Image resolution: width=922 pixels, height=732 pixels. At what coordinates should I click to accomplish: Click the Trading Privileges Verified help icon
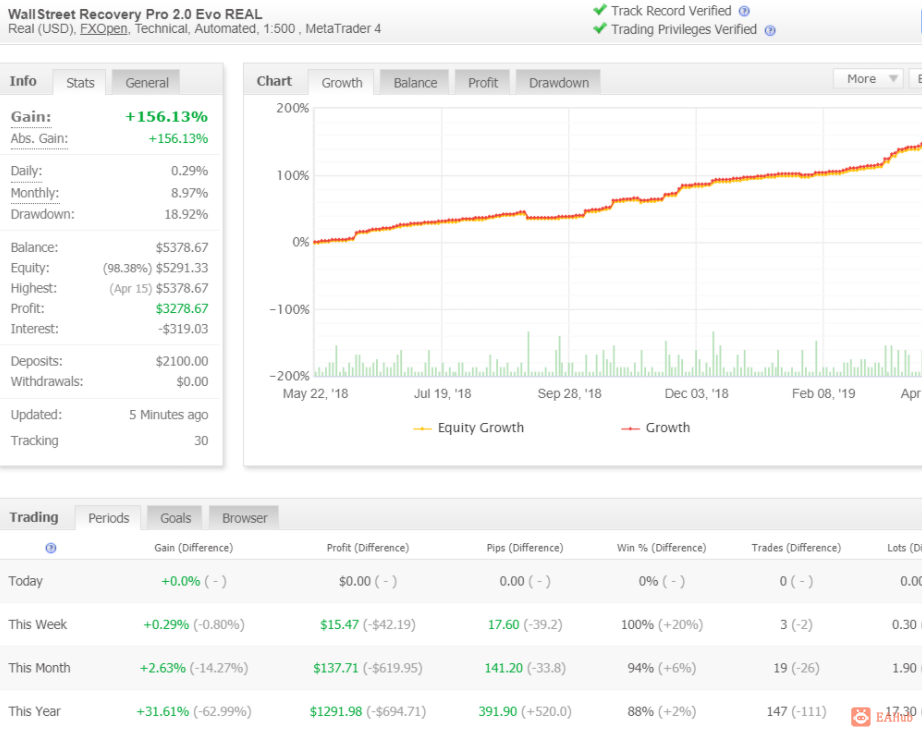click(770, 31)
